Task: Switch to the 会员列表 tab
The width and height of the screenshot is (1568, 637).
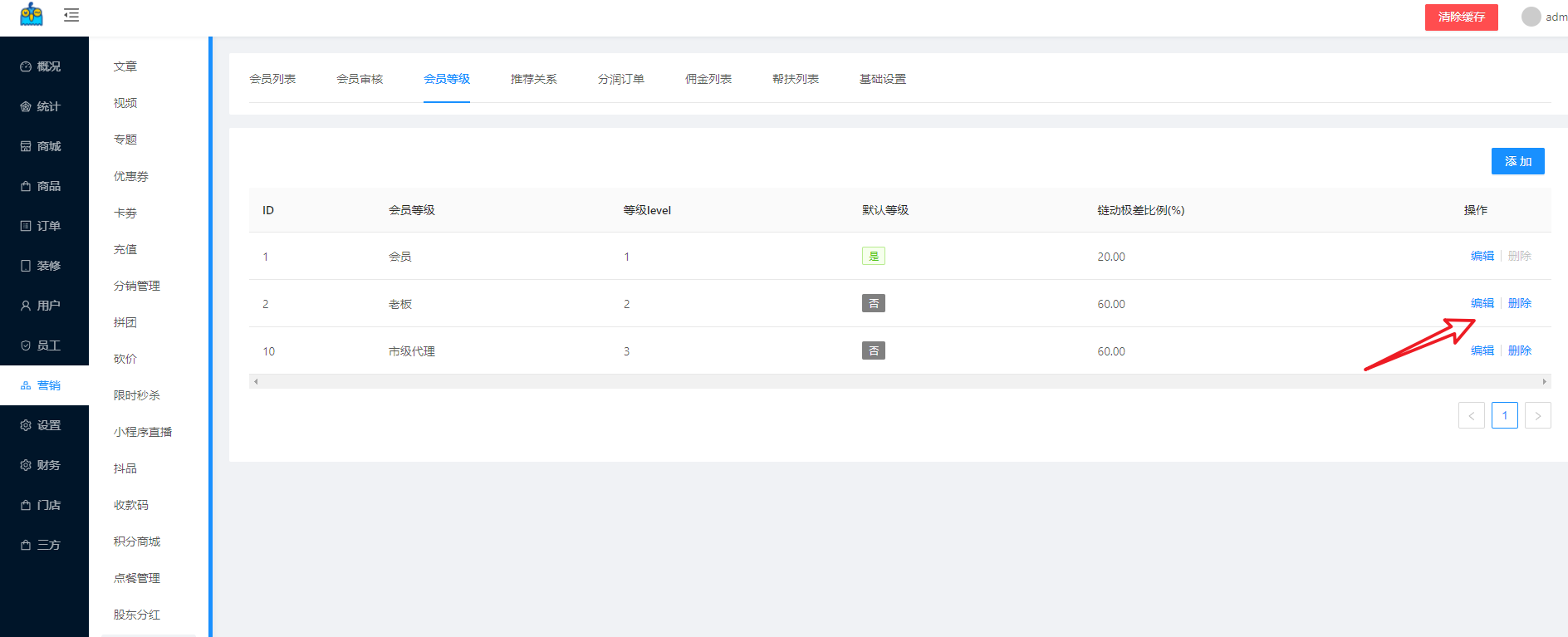Action: [272, 79]
